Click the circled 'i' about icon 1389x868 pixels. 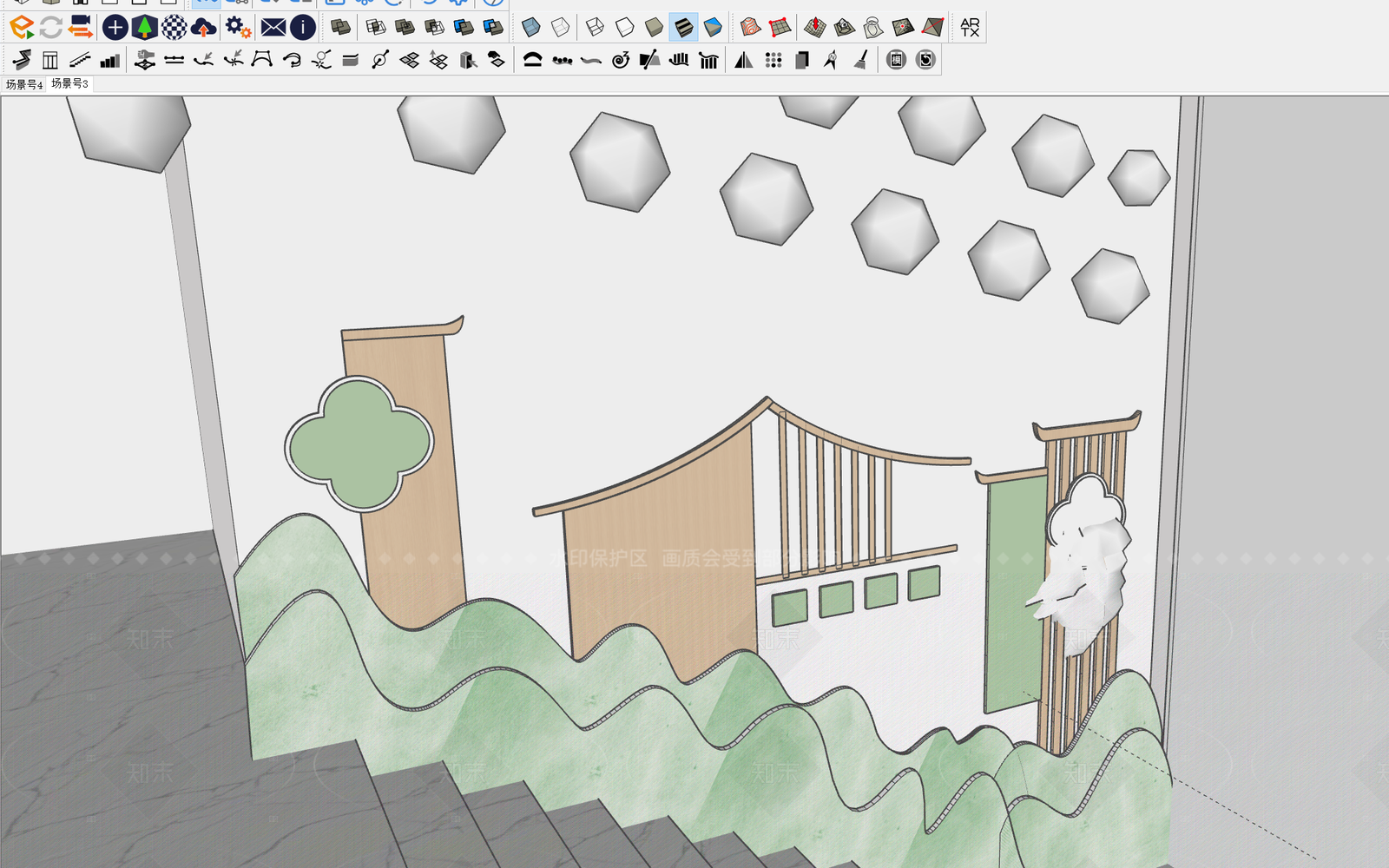click(x=302, y=28)
